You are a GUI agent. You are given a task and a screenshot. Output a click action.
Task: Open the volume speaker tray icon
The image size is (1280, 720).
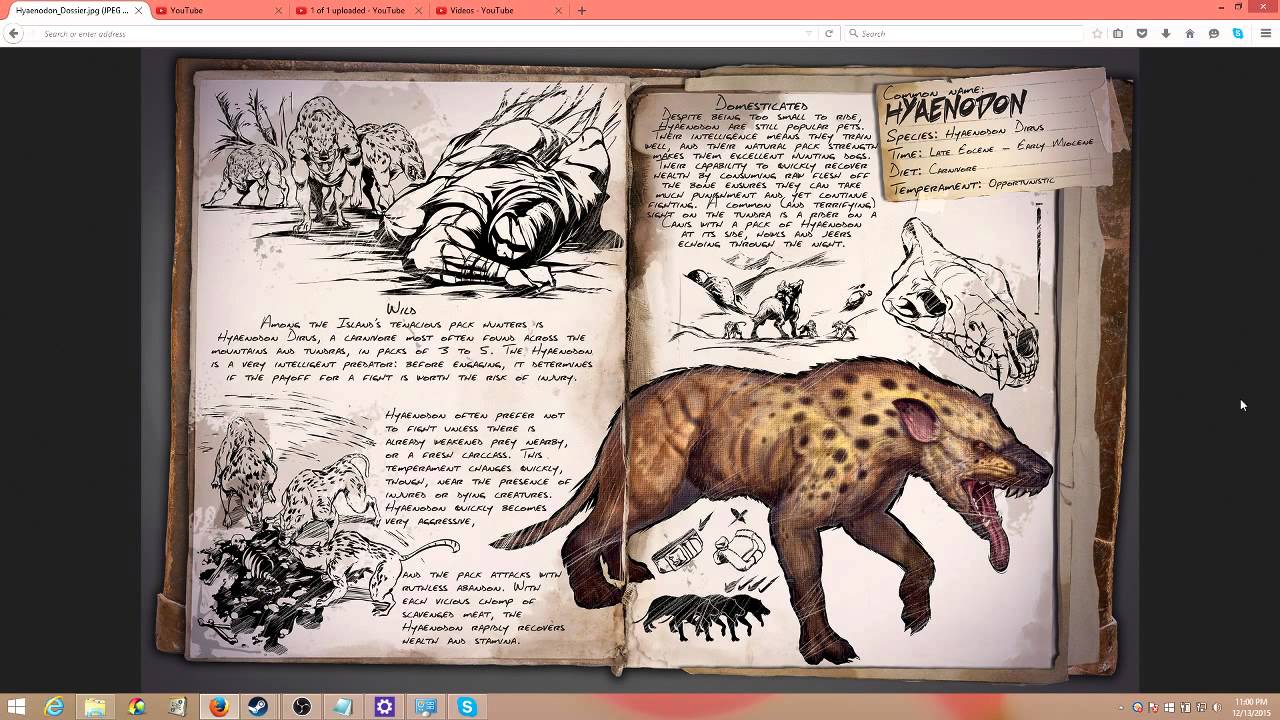(1217, 708)
